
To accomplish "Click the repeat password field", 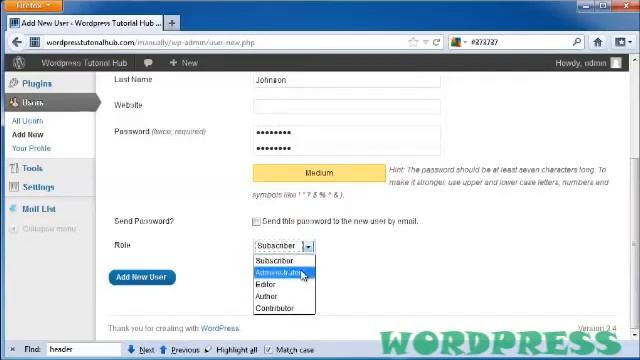I will click(x=347, y=148).
